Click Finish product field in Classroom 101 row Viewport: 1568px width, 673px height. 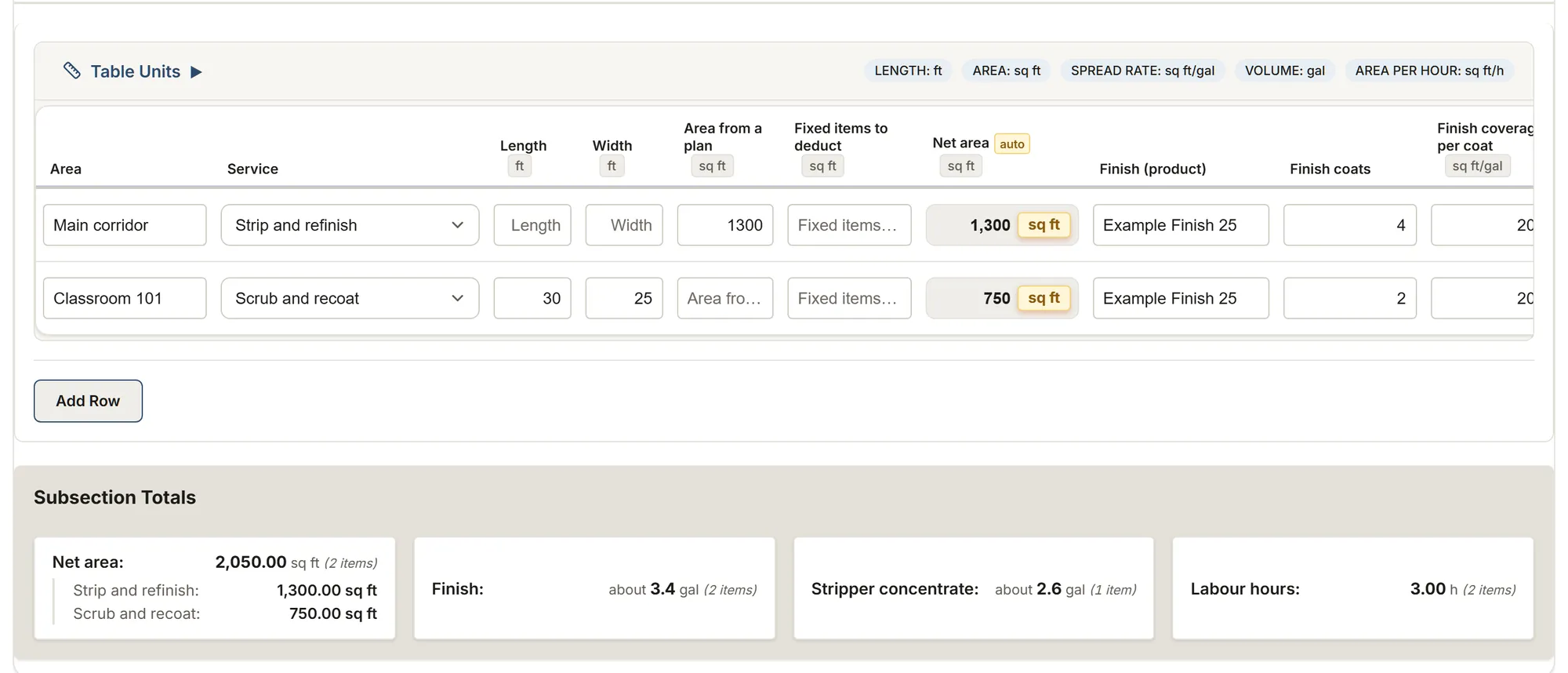(1181, 298)
